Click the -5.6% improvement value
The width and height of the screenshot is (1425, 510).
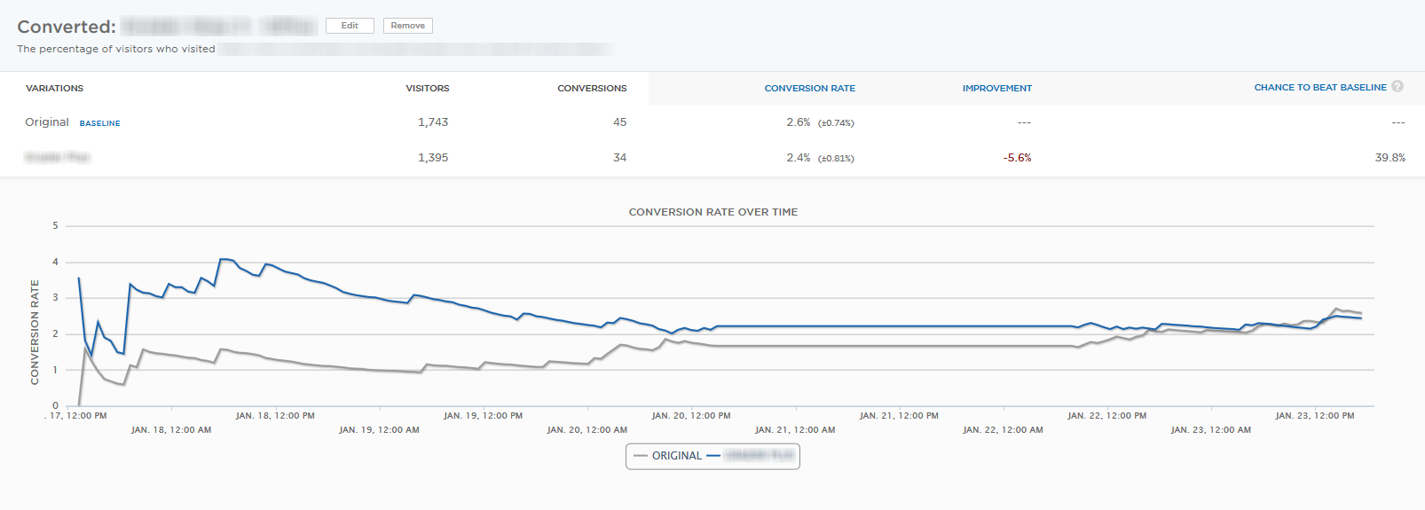click(1016, 157)
